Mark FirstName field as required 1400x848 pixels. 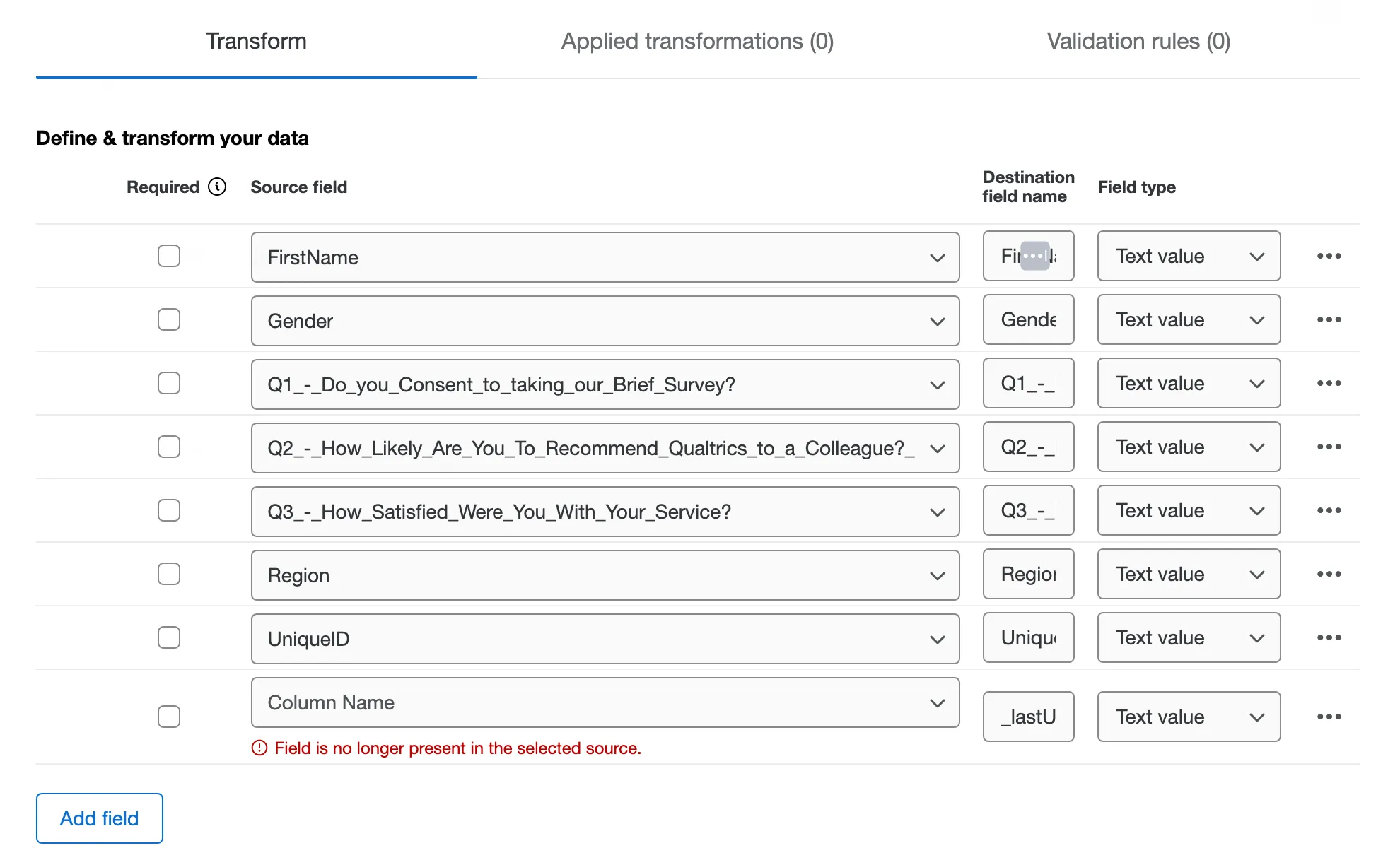169,256
